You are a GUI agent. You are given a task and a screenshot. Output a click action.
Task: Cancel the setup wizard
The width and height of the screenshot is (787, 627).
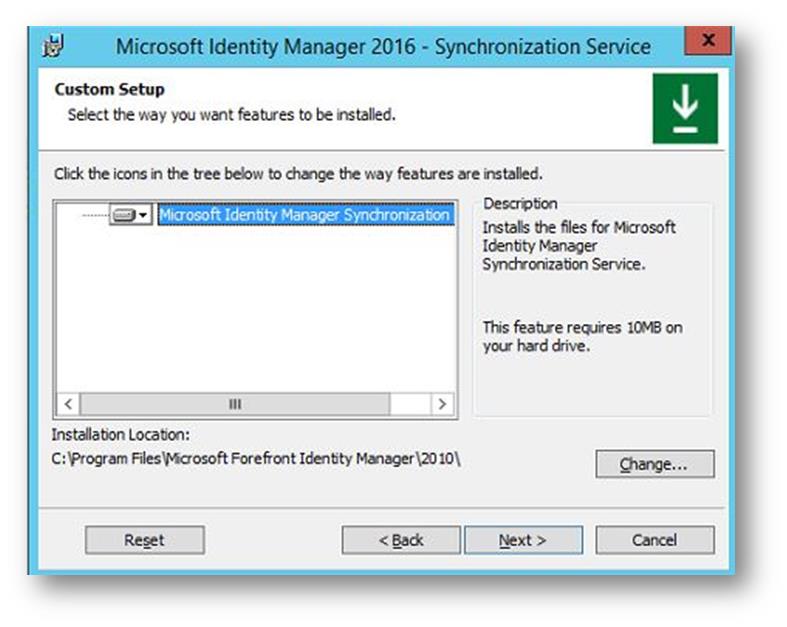click(654, 540)
